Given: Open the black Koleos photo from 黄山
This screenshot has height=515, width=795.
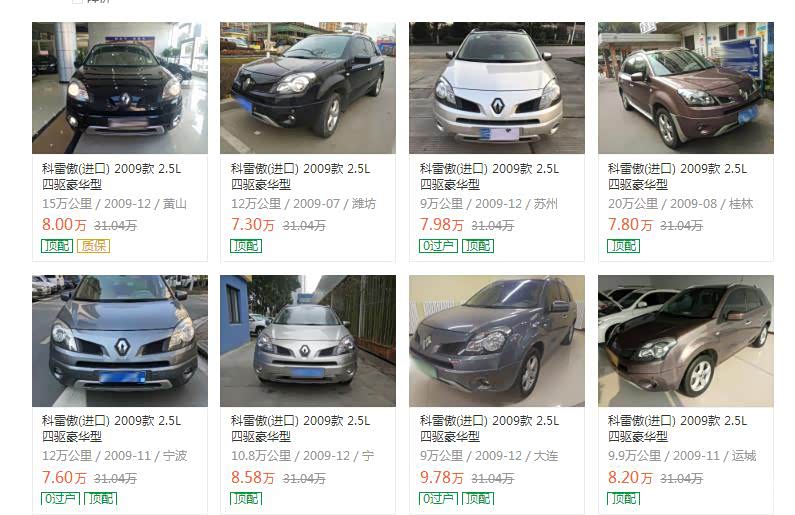Looking at the screenshot, I should pos(120,88).
